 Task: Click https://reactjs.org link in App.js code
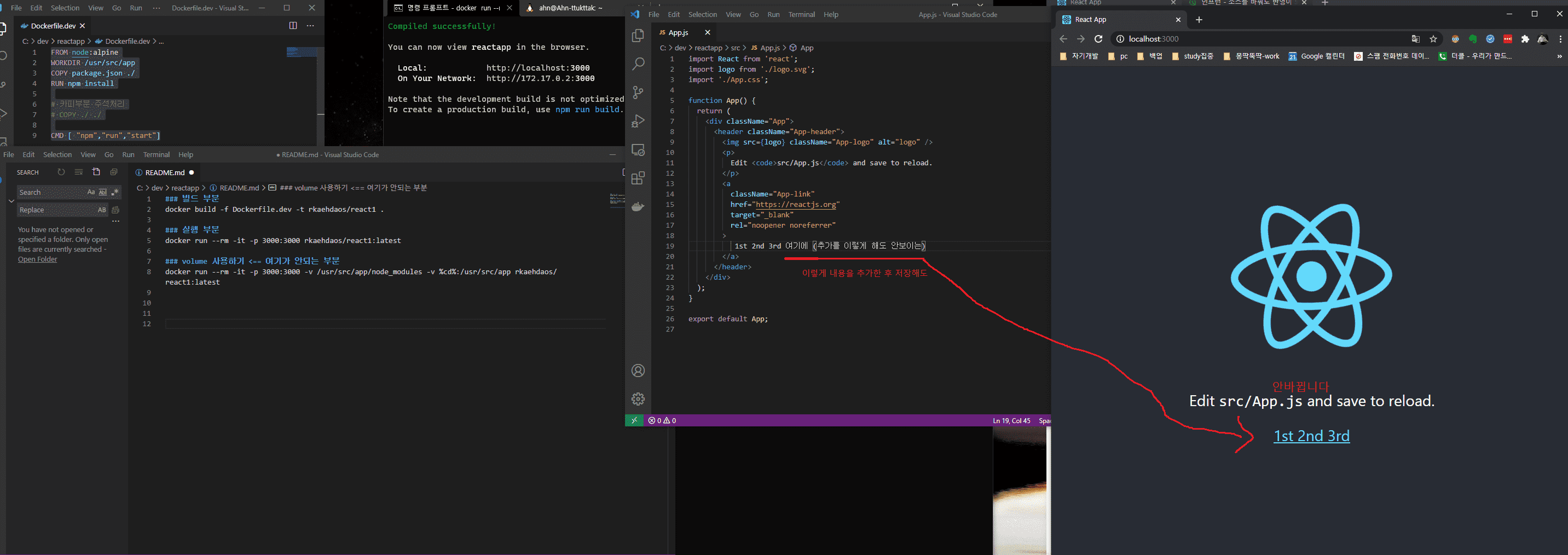[797, 205]
